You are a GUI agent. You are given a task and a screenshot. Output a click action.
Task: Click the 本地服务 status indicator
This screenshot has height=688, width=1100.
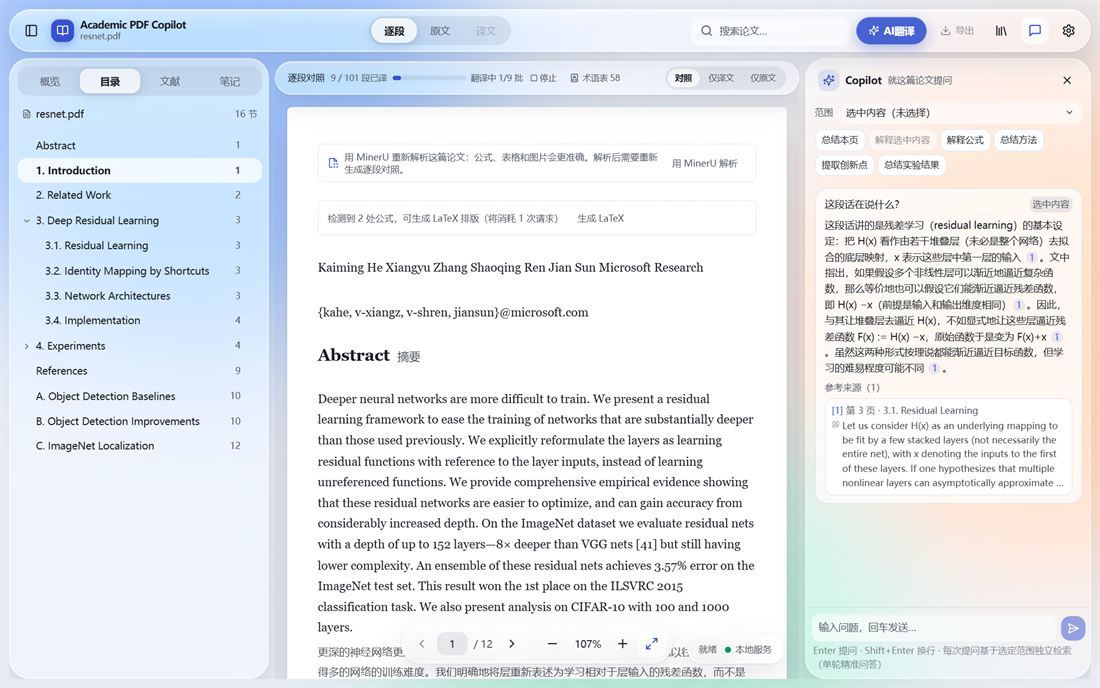click(749, 649)
